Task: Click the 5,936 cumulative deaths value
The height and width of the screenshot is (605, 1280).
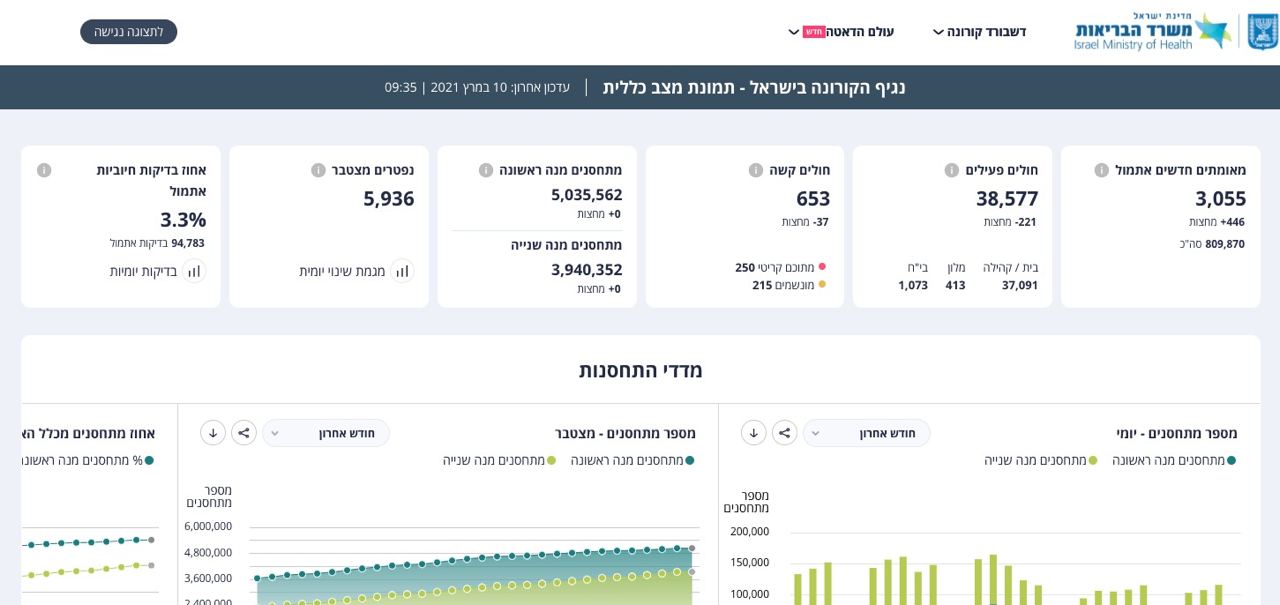Action: pos(389,198)
